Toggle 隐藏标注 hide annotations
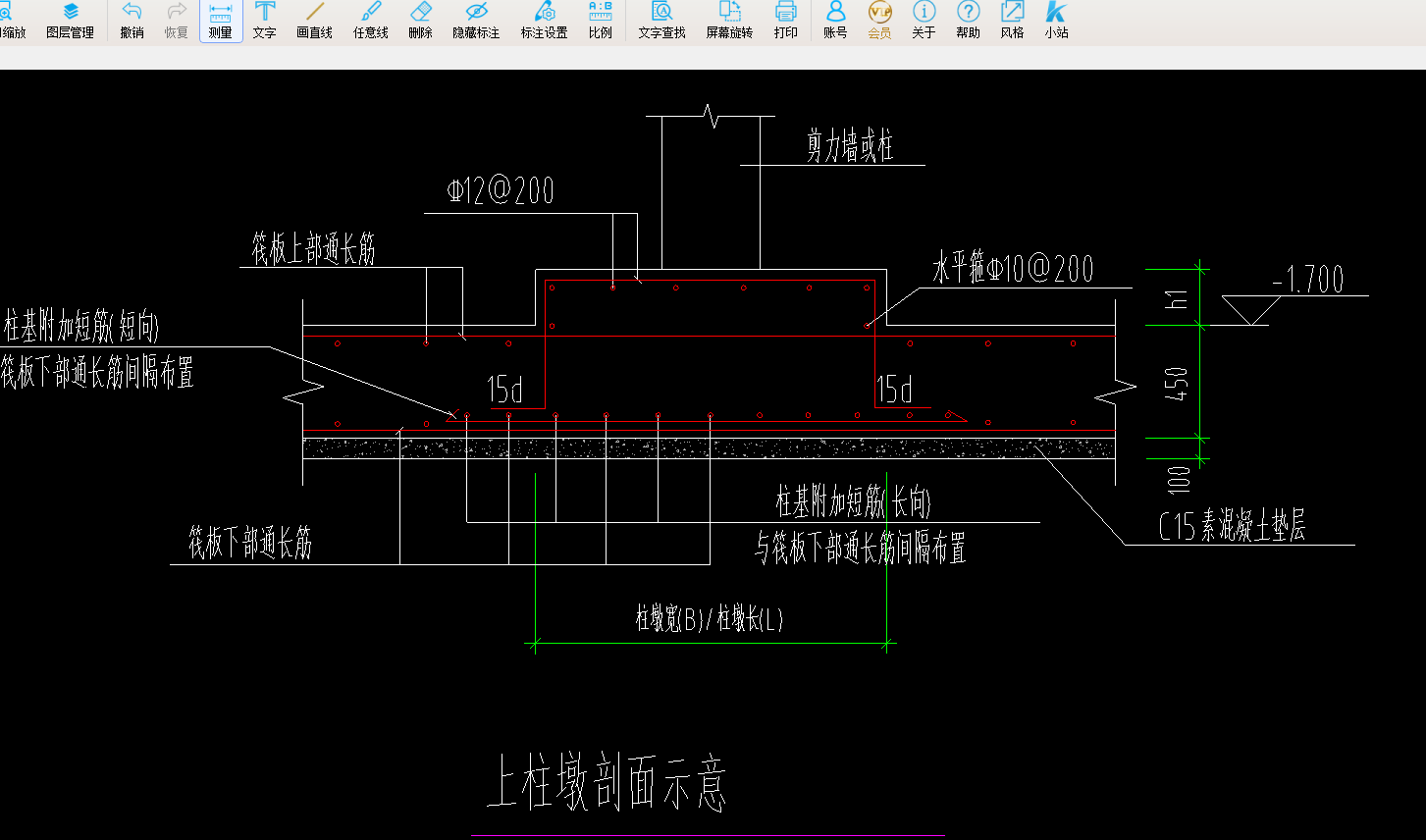 (476, 21)
